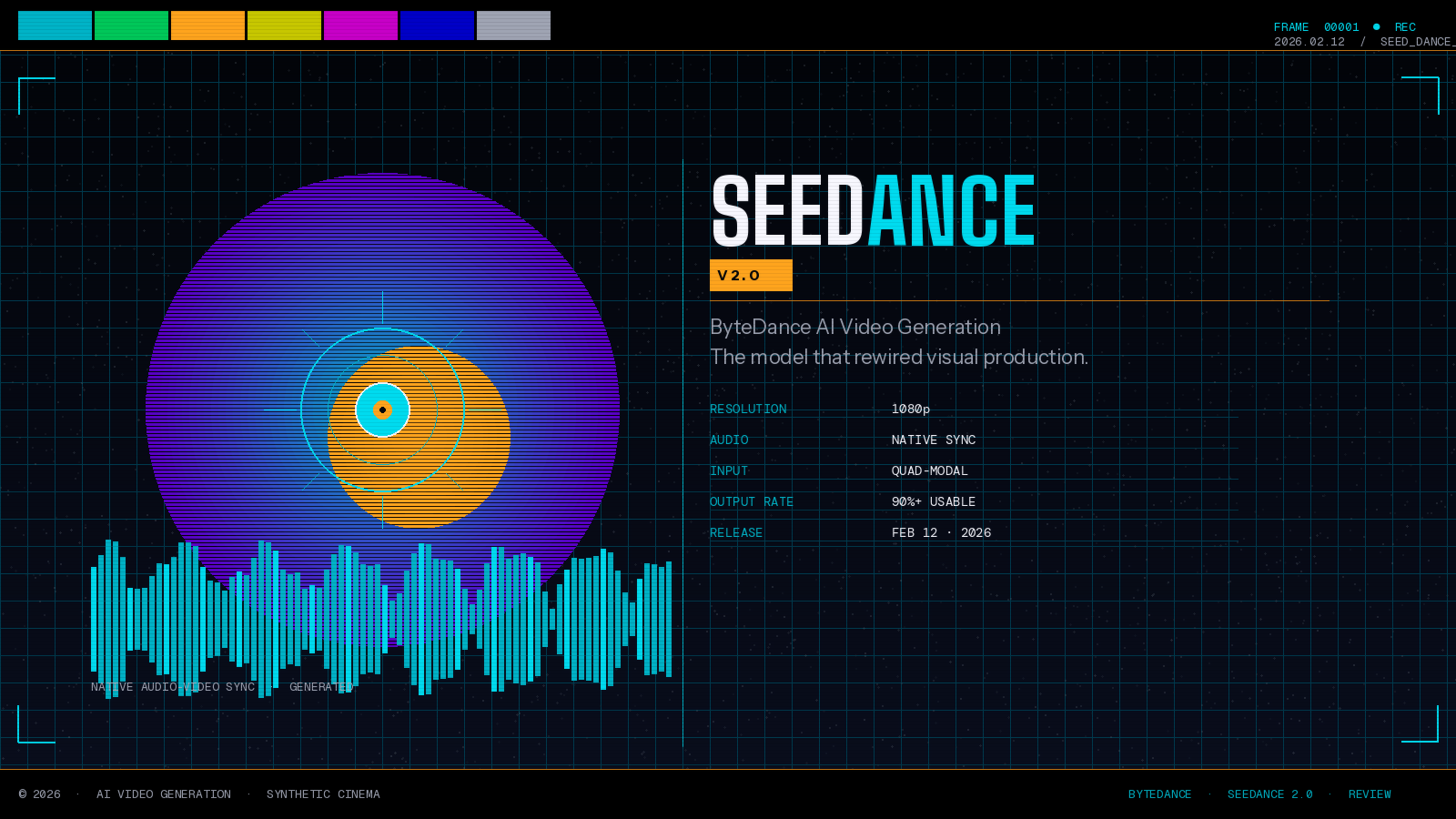Expand the OUTPUT RATE spec row
This screenshot has height=819, width=1456.
752,501
